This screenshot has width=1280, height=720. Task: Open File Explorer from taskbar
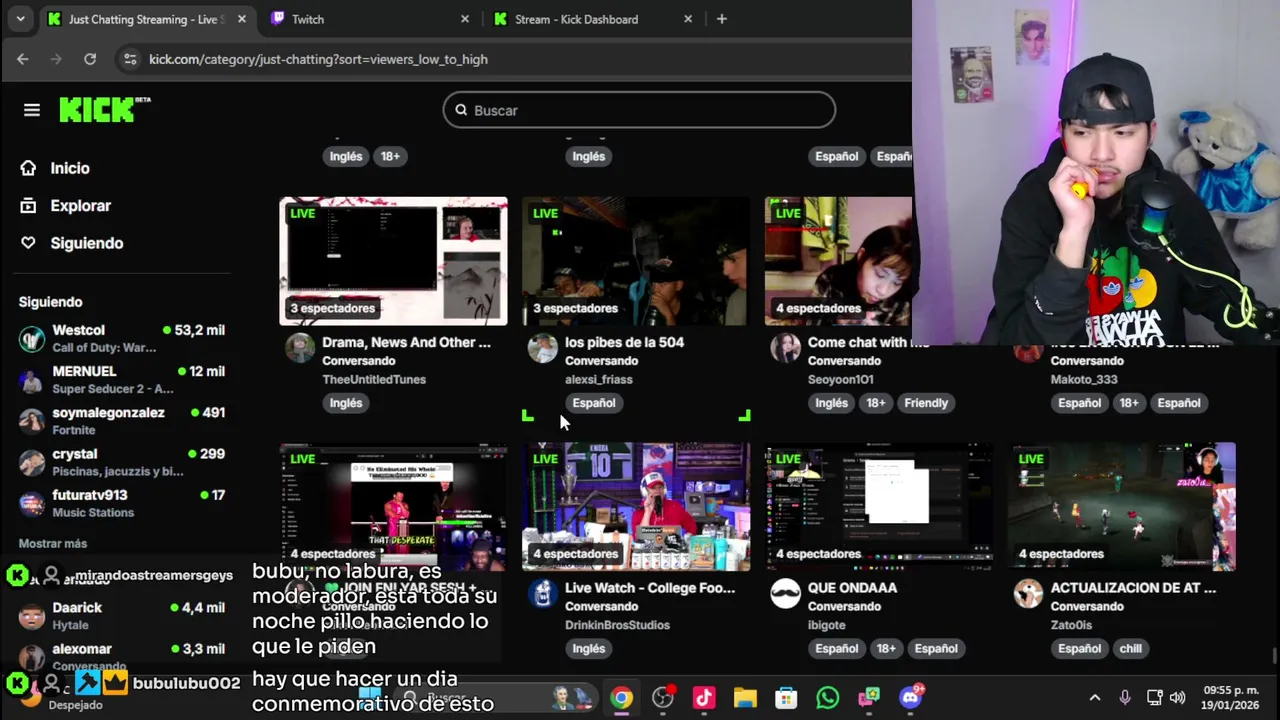(745, 698)
